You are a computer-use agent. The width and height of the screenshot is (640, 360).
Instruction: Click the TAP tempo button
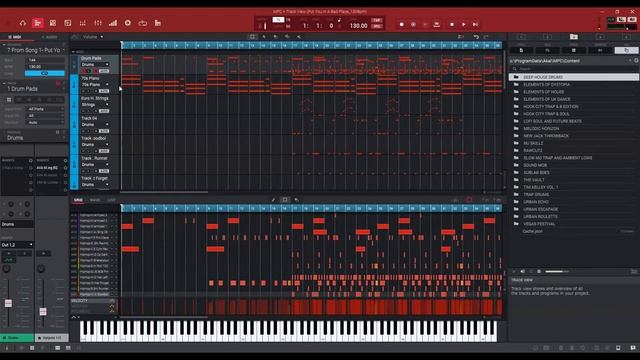(377, 20)
